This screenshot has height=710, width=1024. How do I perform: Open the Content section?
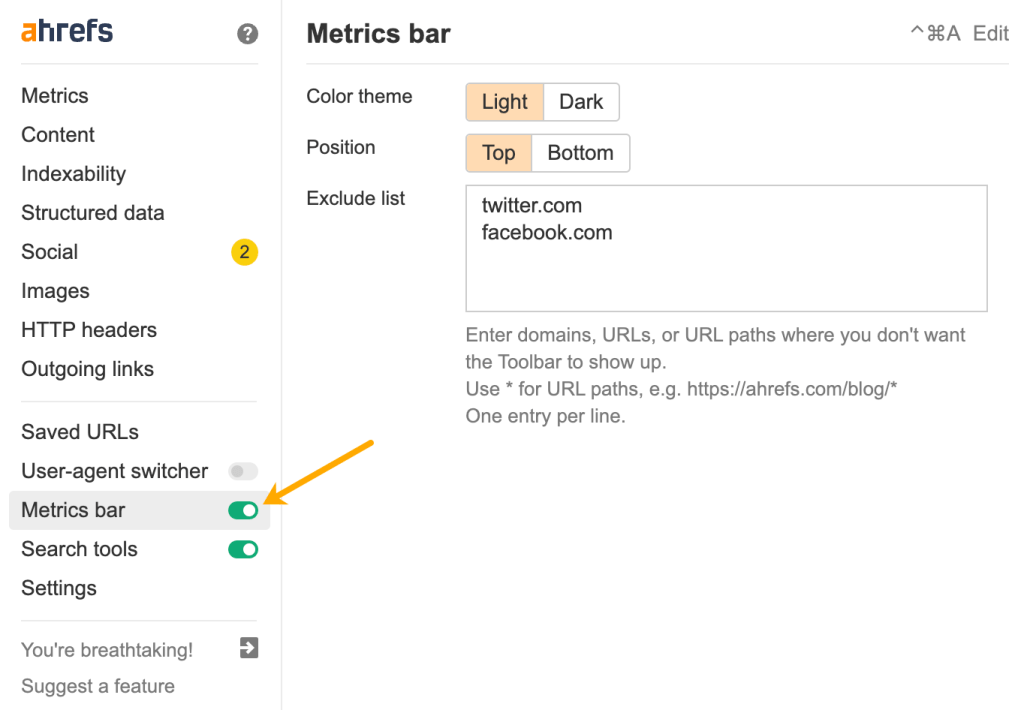click(x=57, y=134)
